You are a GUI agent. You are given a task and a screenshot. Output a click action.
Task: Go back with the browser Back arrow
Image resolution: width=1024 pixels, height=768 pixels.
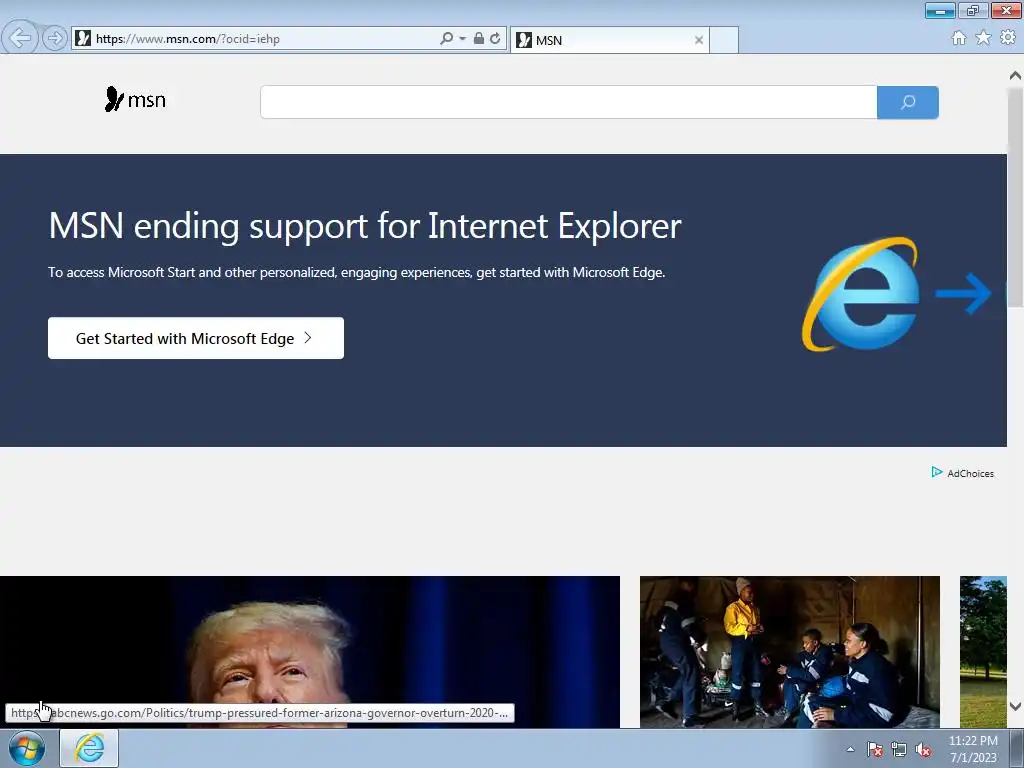point(20,38)
